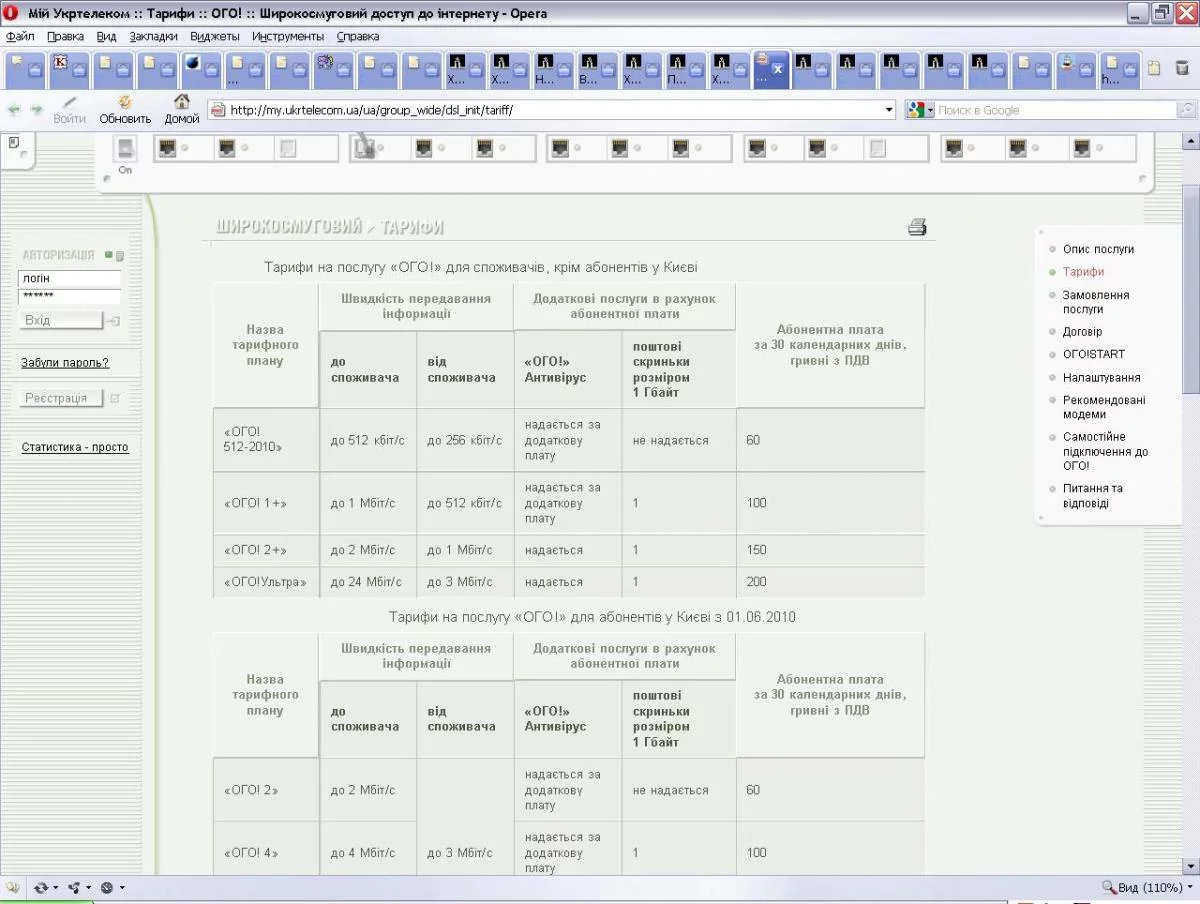The image size is (1200, 904).
Task: Click the password field with asterisks
Action: [x=70, y=297]
